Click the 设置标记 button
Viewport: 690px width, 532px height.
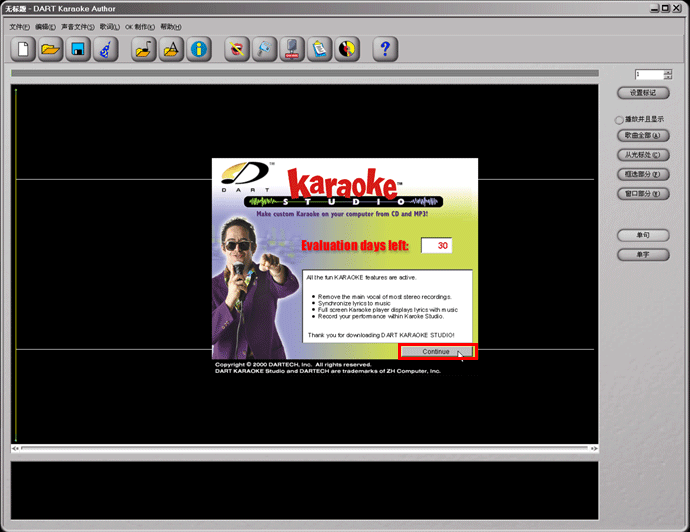[643, 93]
